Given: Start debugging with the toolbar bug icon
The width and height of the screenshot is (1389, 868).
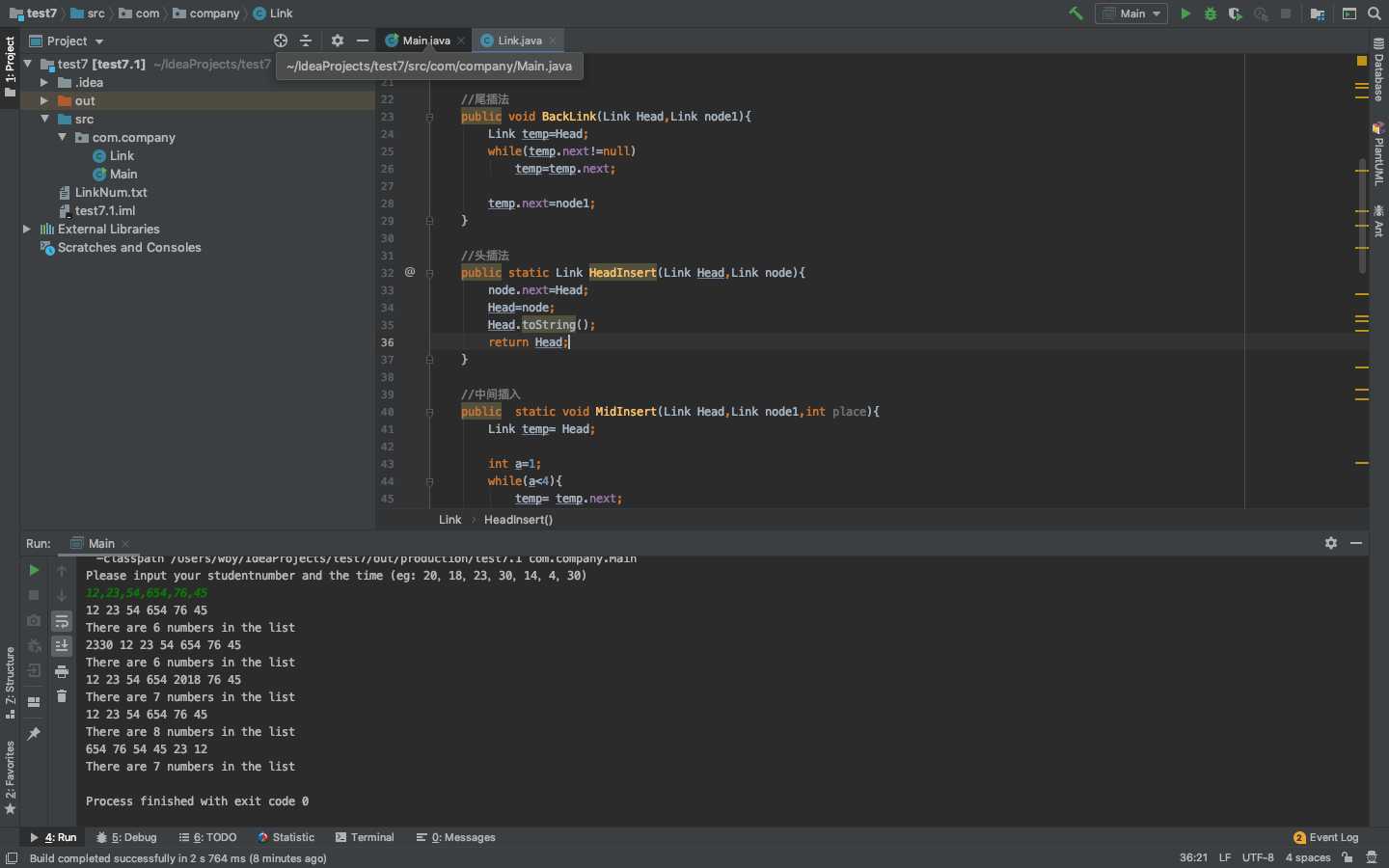Looking at the screenshot, I should coord(1211,14).
